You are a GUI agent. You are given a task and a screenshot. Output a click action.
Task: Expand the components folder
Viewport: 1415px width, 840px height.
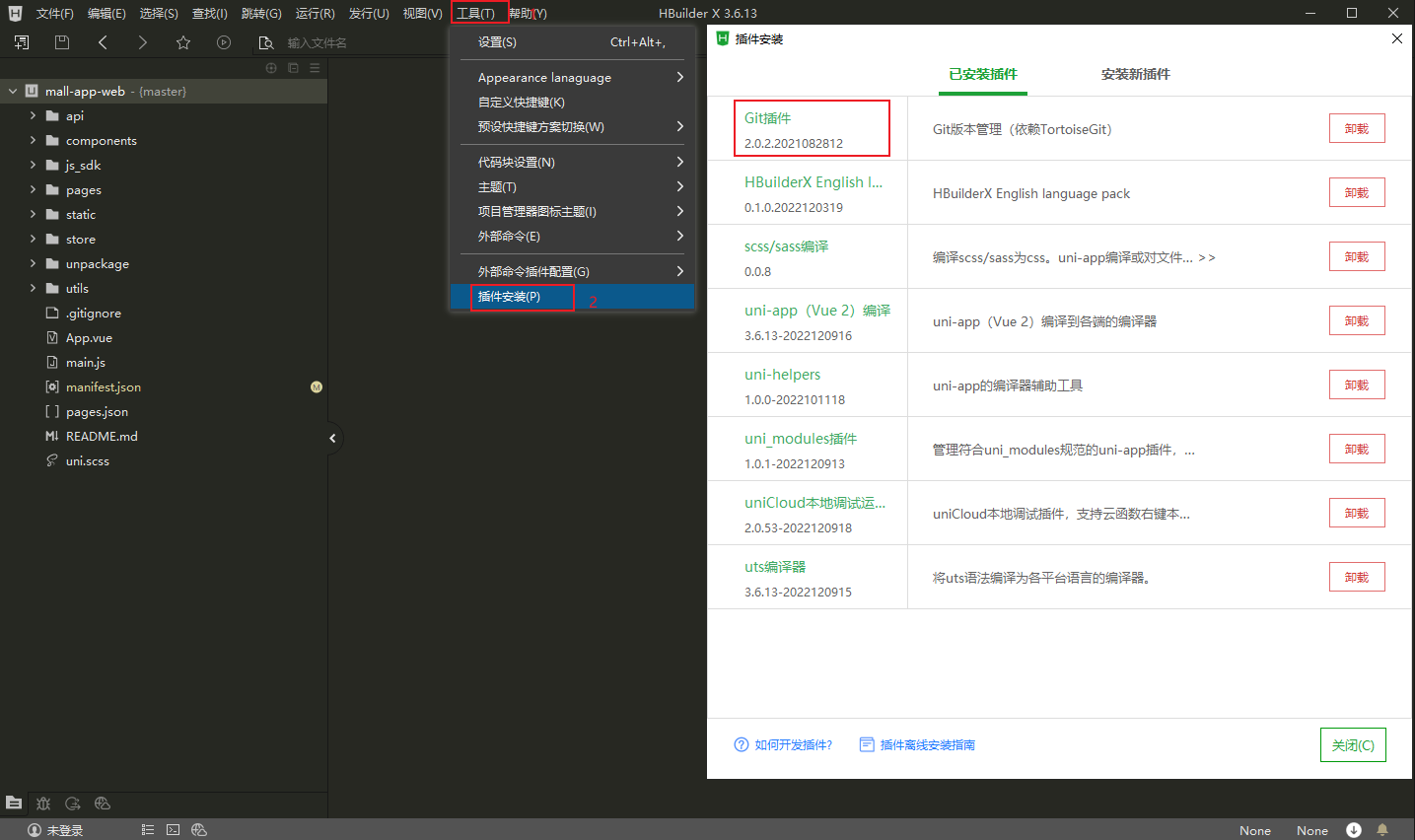33,140
